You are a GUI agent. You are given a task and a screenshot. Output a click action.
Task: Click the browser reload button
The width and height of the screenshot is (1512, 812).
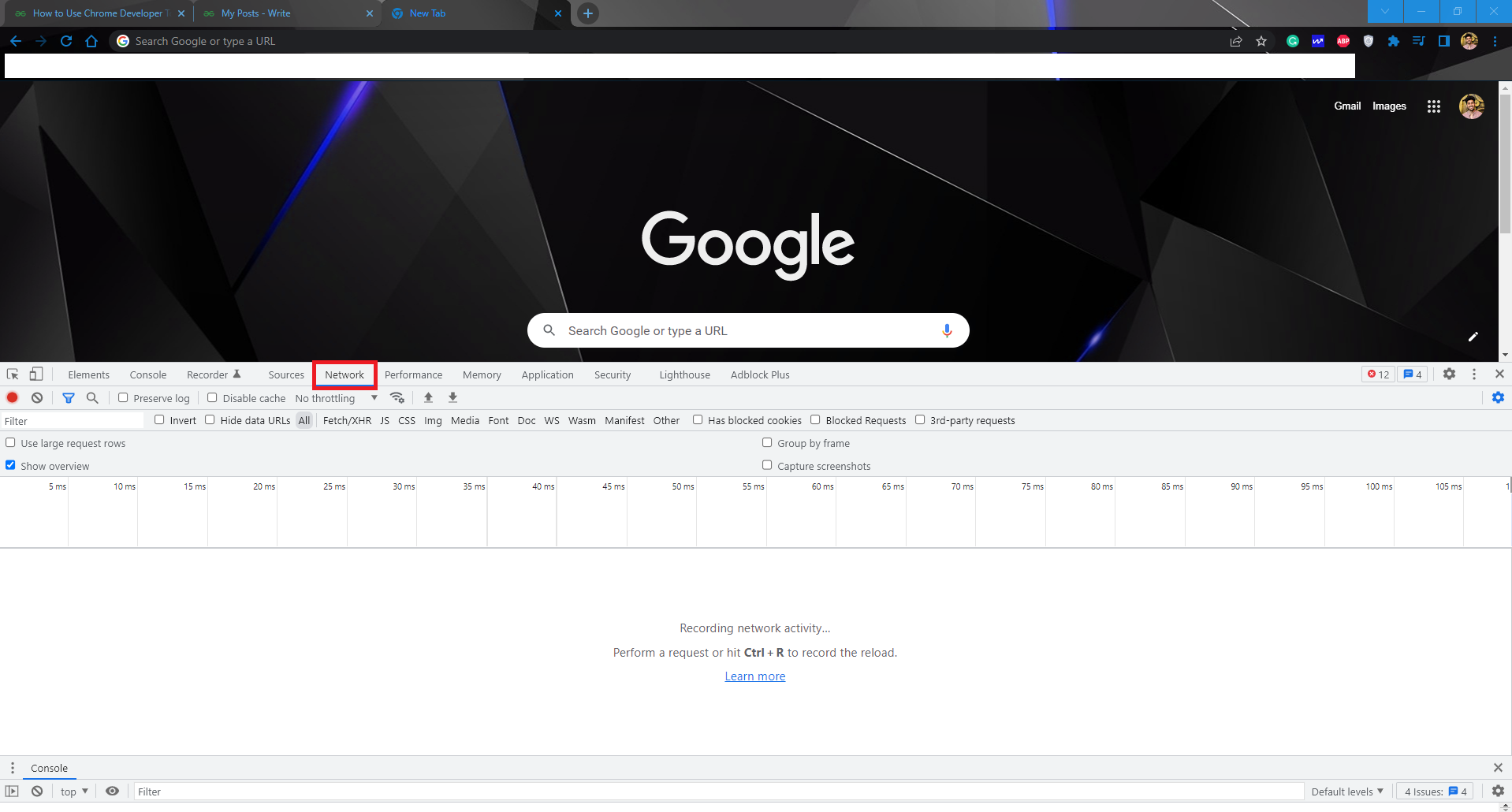66,41
